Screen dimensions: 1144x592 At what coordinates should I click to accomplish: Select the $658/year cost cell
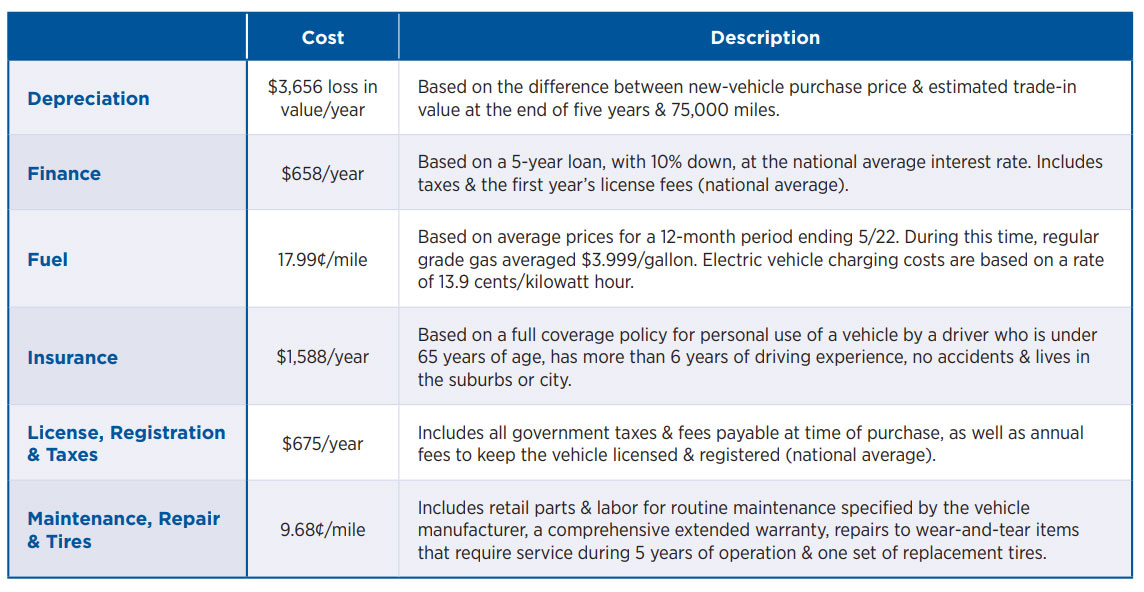(x=322, y=174)
